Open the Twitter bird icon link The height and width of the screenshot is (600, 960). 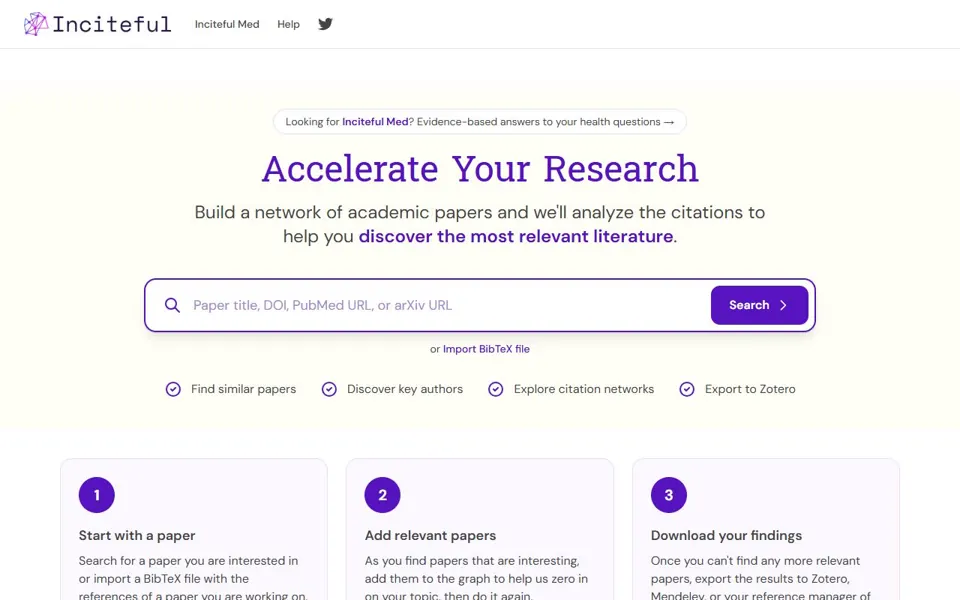pos(325,24)
